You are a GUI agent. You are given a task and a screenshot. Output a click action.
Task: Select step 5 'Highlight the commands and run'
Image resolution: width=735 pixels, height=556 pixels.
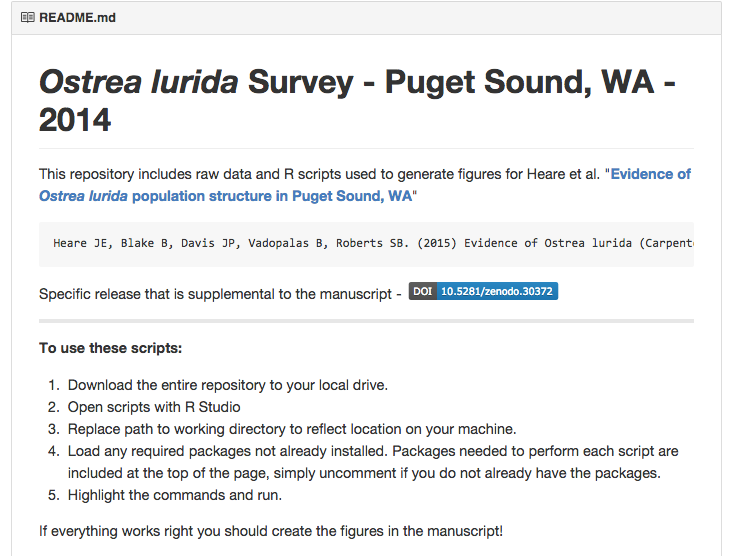[175, 495]
